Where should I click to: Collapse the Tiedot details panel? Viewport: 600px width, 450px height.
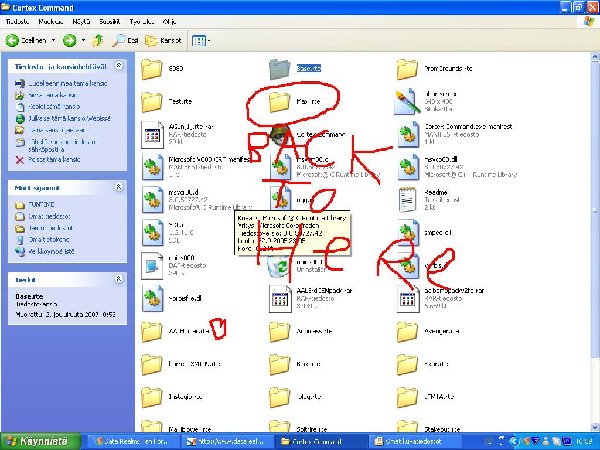pyautogui.click(x=119, y=279)
